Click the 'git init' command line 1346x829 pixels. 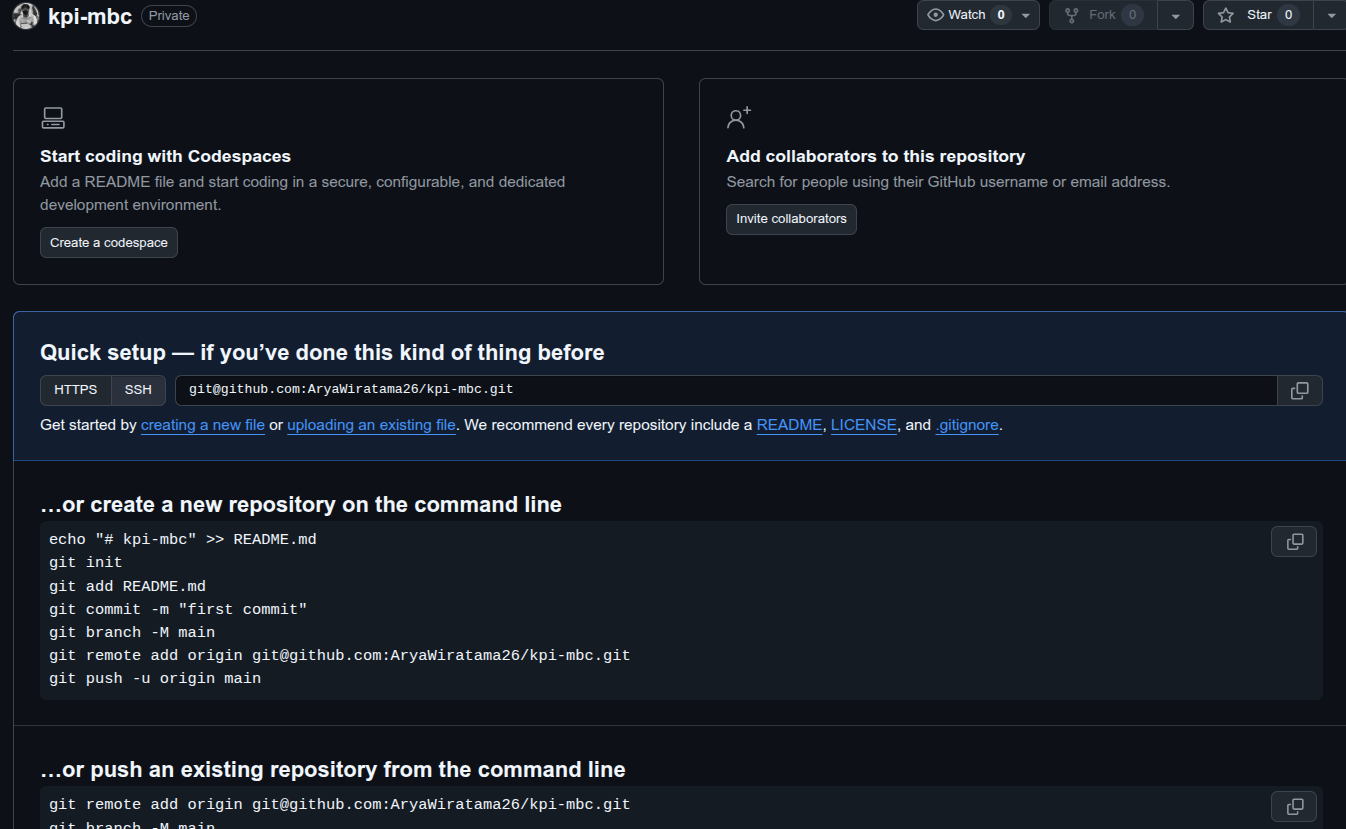tap(86, 563)
